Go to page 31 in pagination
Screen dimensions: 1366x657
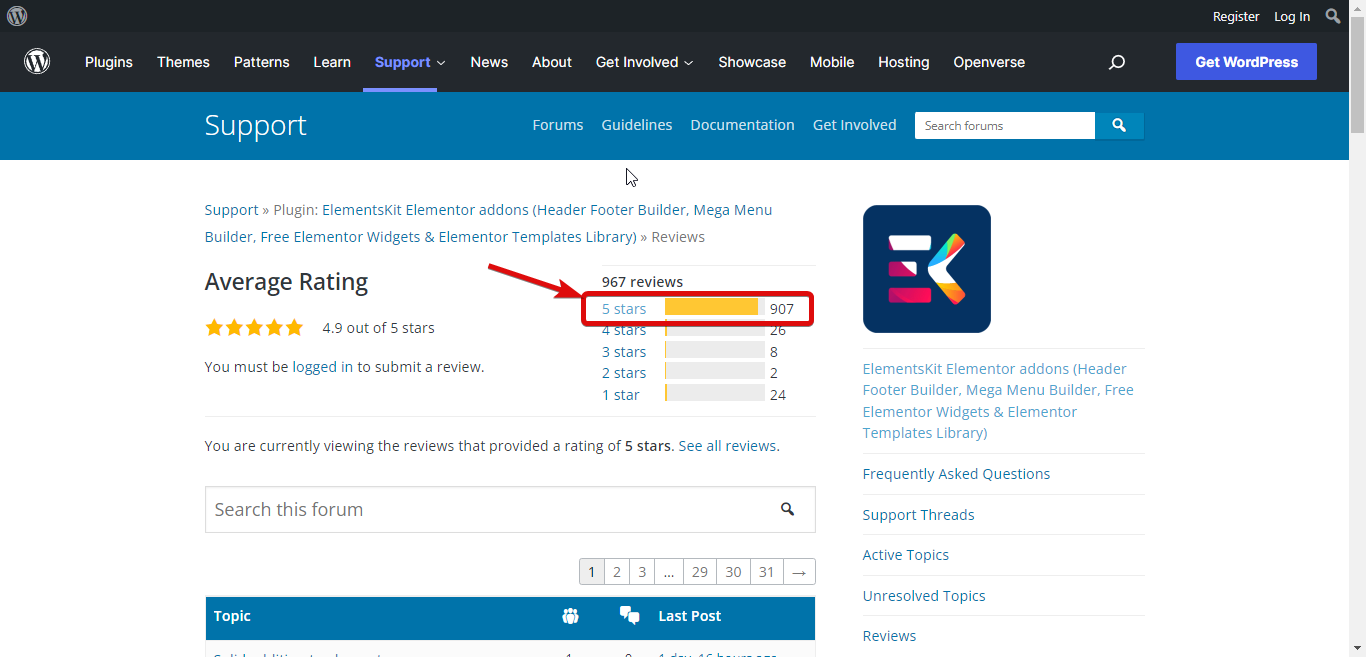[767, 572]
